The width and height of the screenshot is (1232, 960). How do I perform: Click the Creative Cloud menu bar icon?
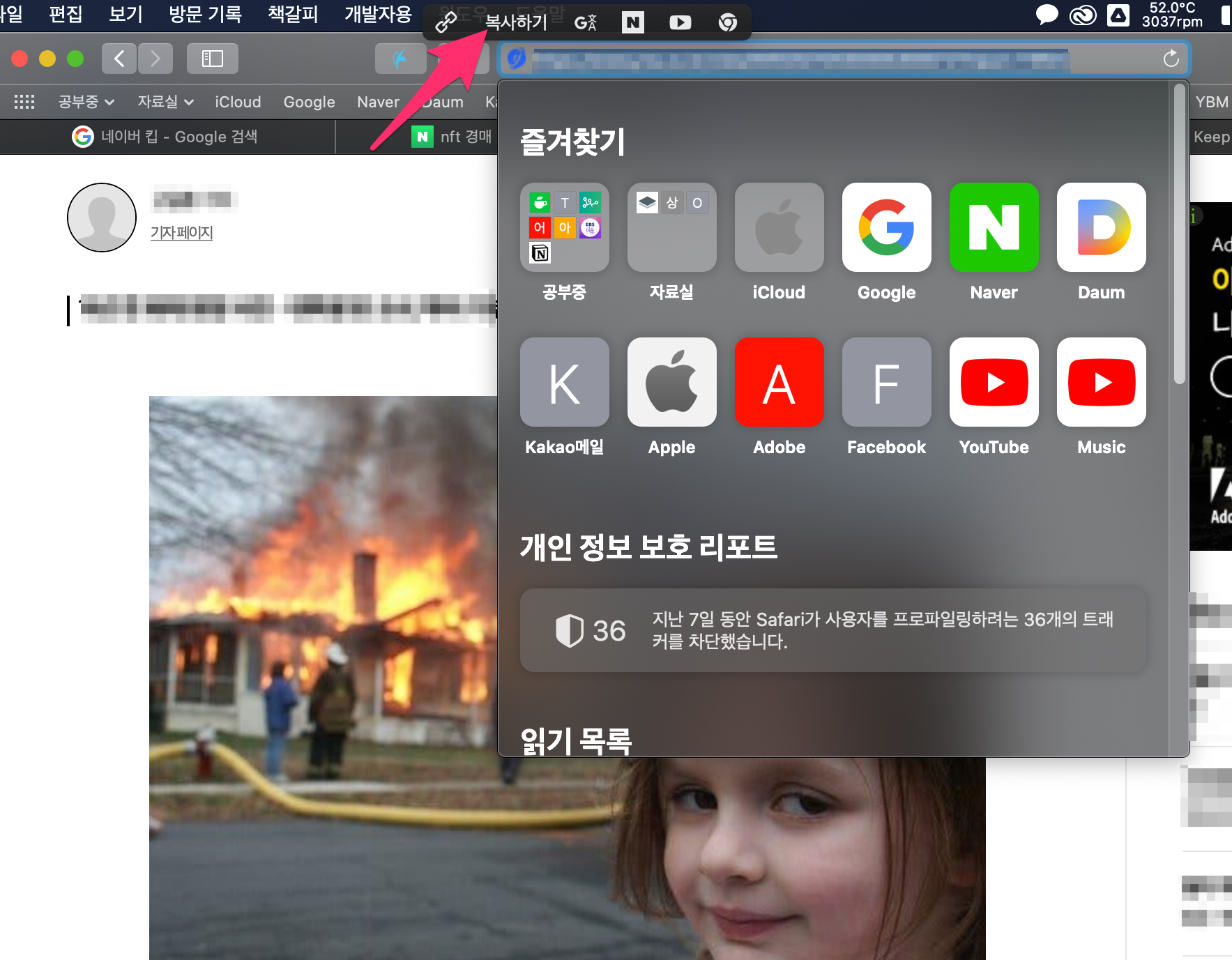tap(1083, 15)
